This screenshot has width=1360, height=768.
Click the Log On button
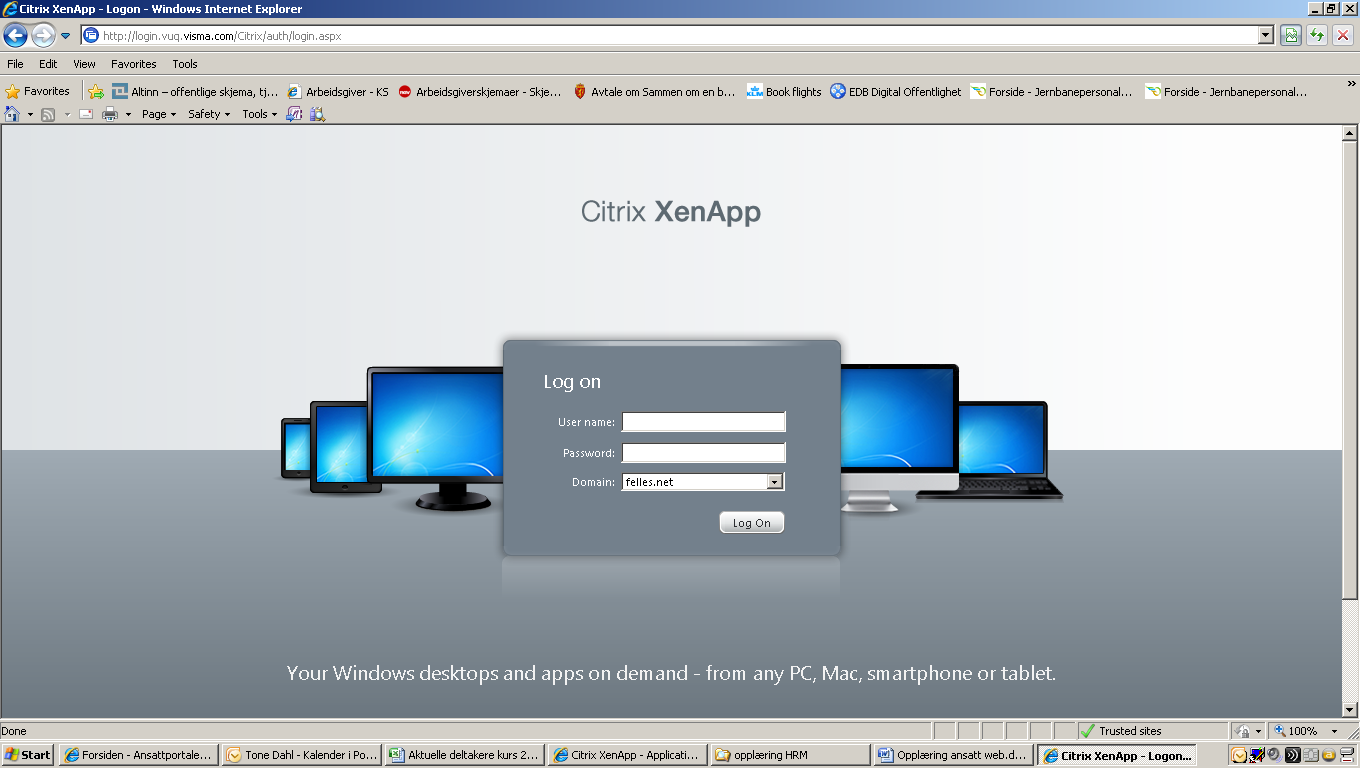click(752, 522)
